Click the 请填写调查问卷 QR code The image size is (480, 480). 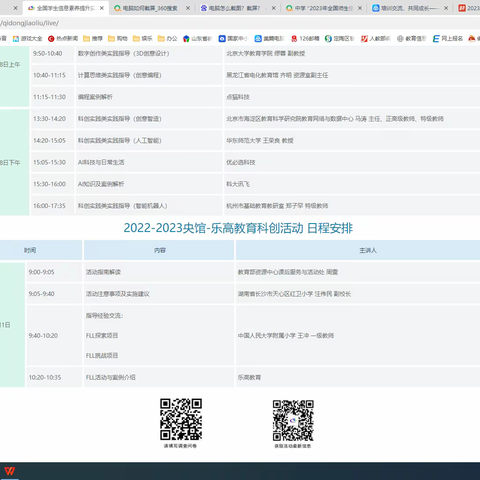coord(181,419)
